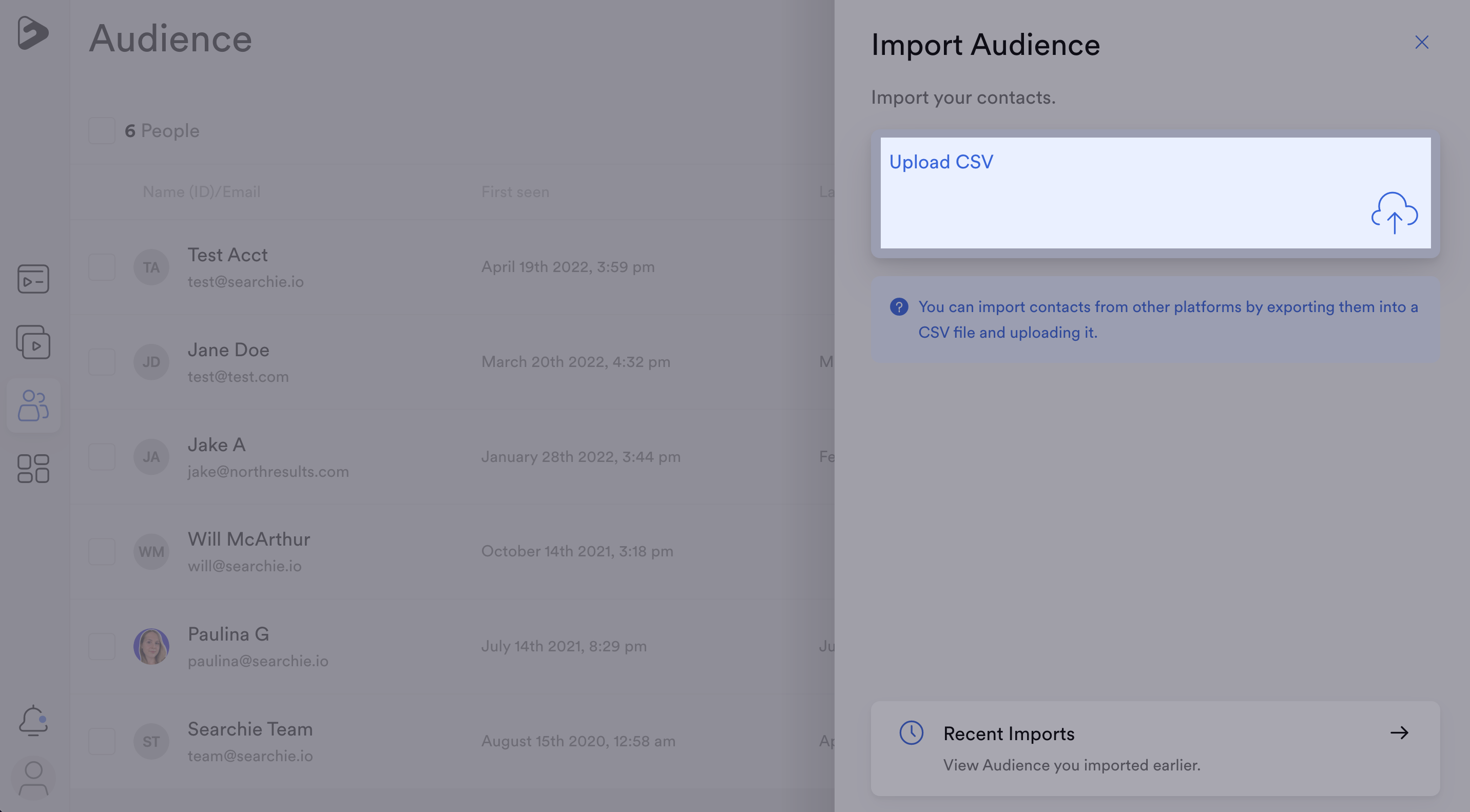Click the Name (ID)/Email column header

coord(201,192)
